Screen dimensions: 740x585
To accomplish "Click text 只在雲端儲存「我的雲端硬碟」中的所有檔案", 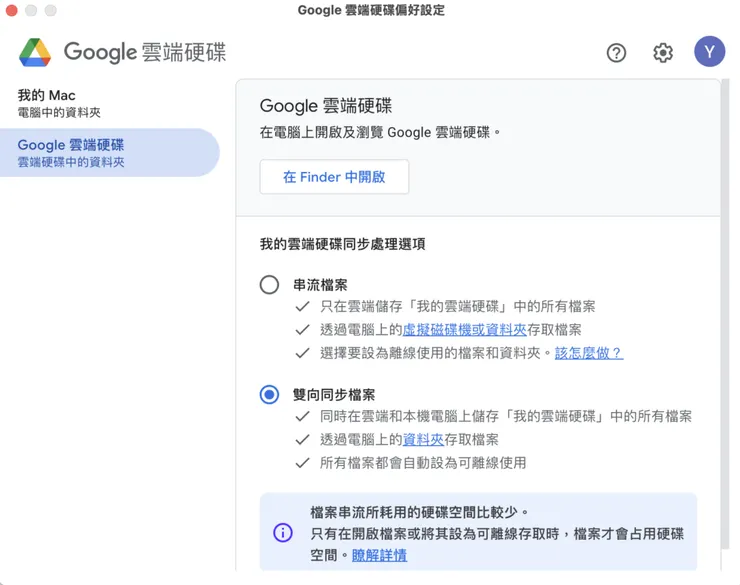I will coord(457,307).
